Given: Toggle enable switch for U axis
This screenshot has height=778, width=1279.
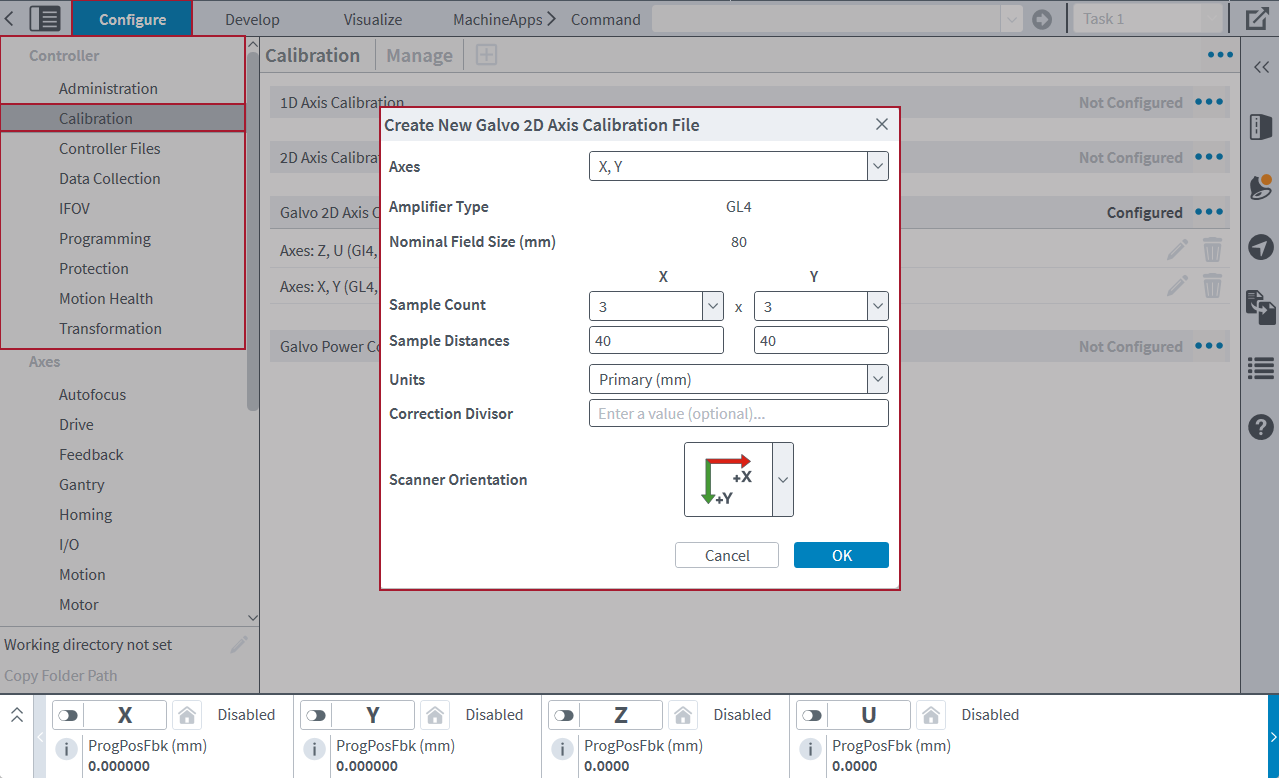Looking at the screenshot, I should 812,715.
